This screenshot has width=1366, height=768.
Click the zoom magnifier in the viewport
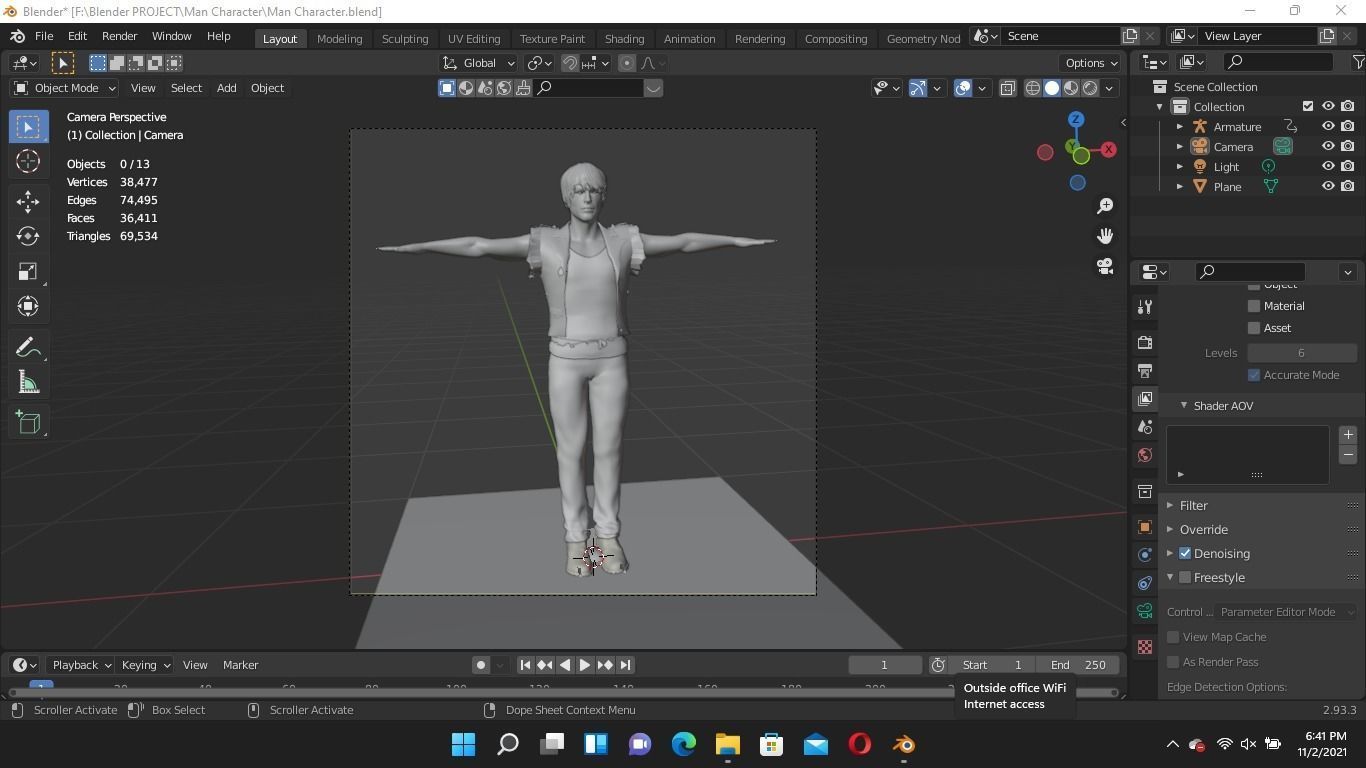tap(1105, 205)
